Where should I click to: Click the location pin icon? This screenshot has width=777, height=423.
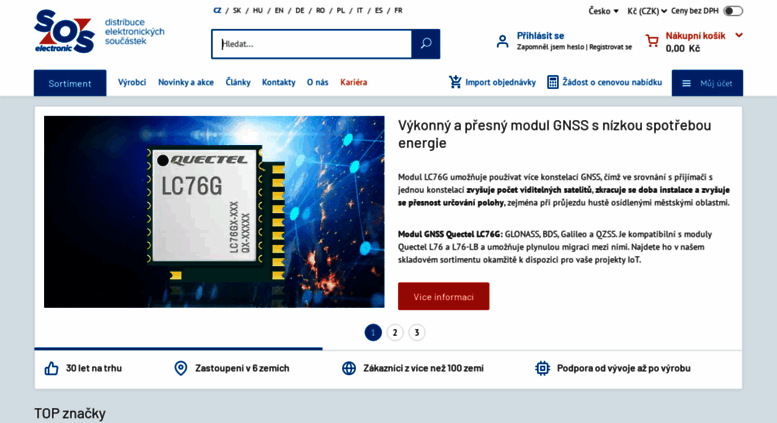coord(181,368)
